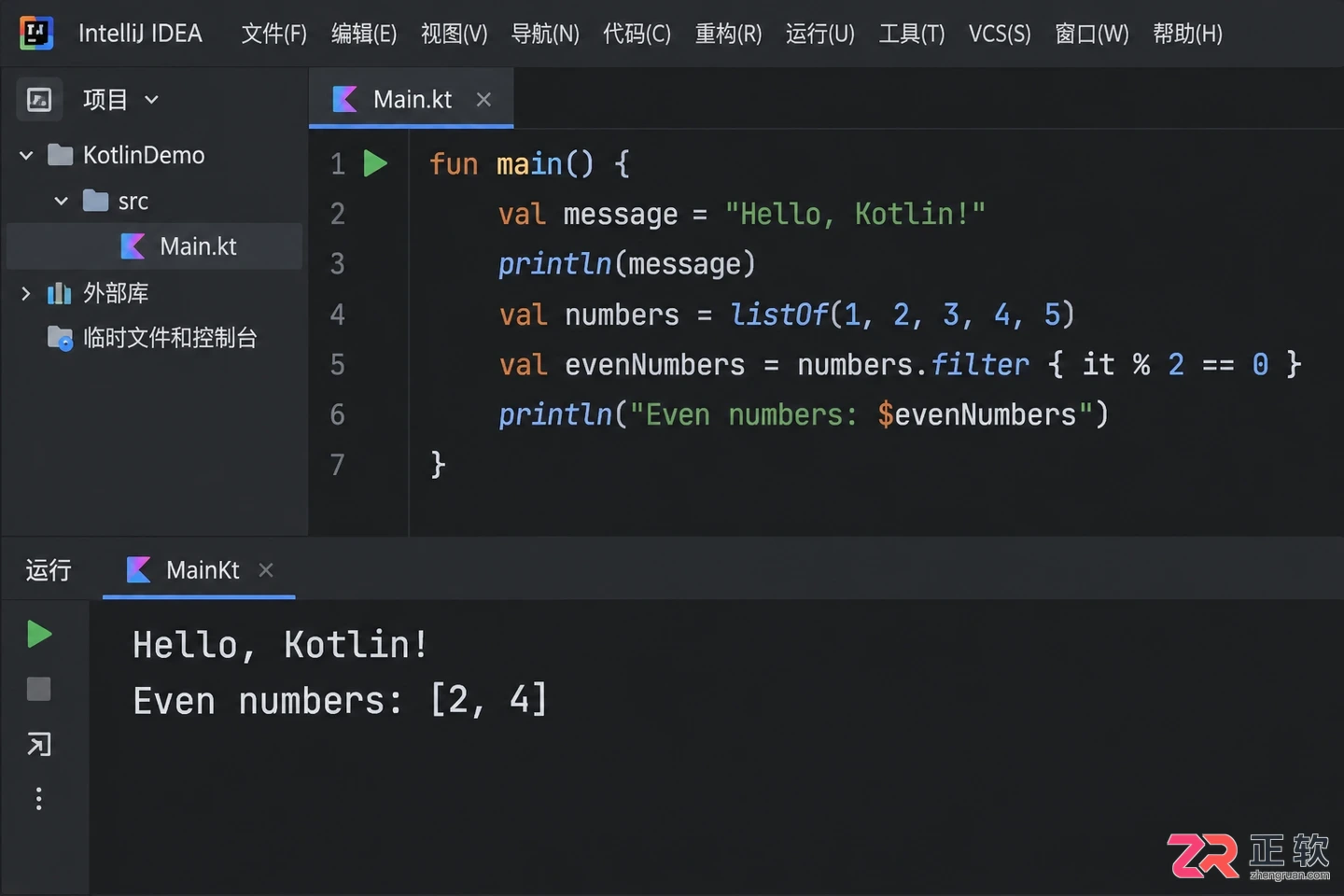Image resolution: width=1344 pixels, height=896 pixels.
Task: Open the 导航(N) menu
Action: tap(545, 35)
